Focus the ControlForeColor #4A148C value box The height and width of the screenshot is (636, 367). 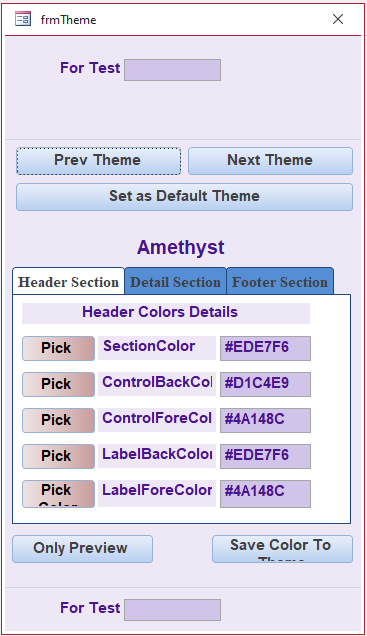point(266,421)
